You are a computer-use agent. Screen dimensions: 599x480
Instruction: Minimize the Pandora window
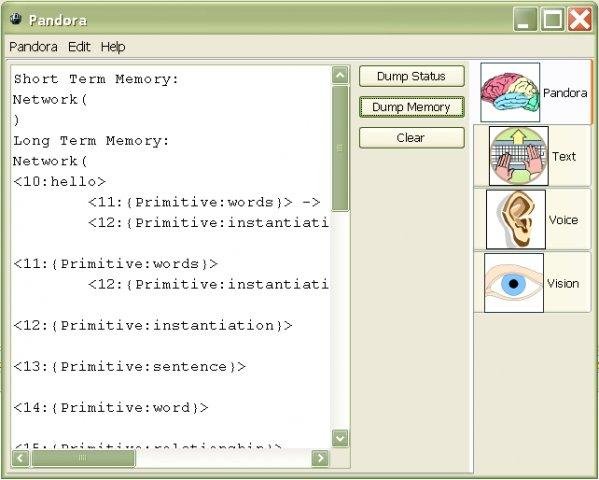click(x=525, y=19)
